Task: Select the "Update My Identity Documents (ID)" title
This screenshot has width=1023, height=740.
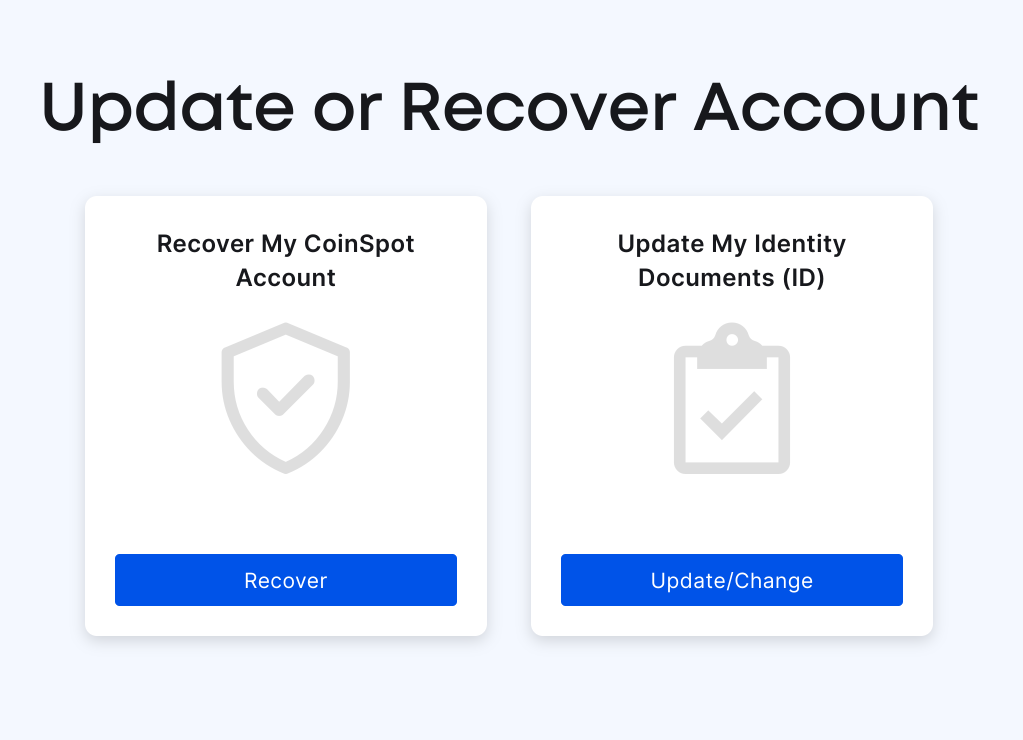Action: click(732, 261)
